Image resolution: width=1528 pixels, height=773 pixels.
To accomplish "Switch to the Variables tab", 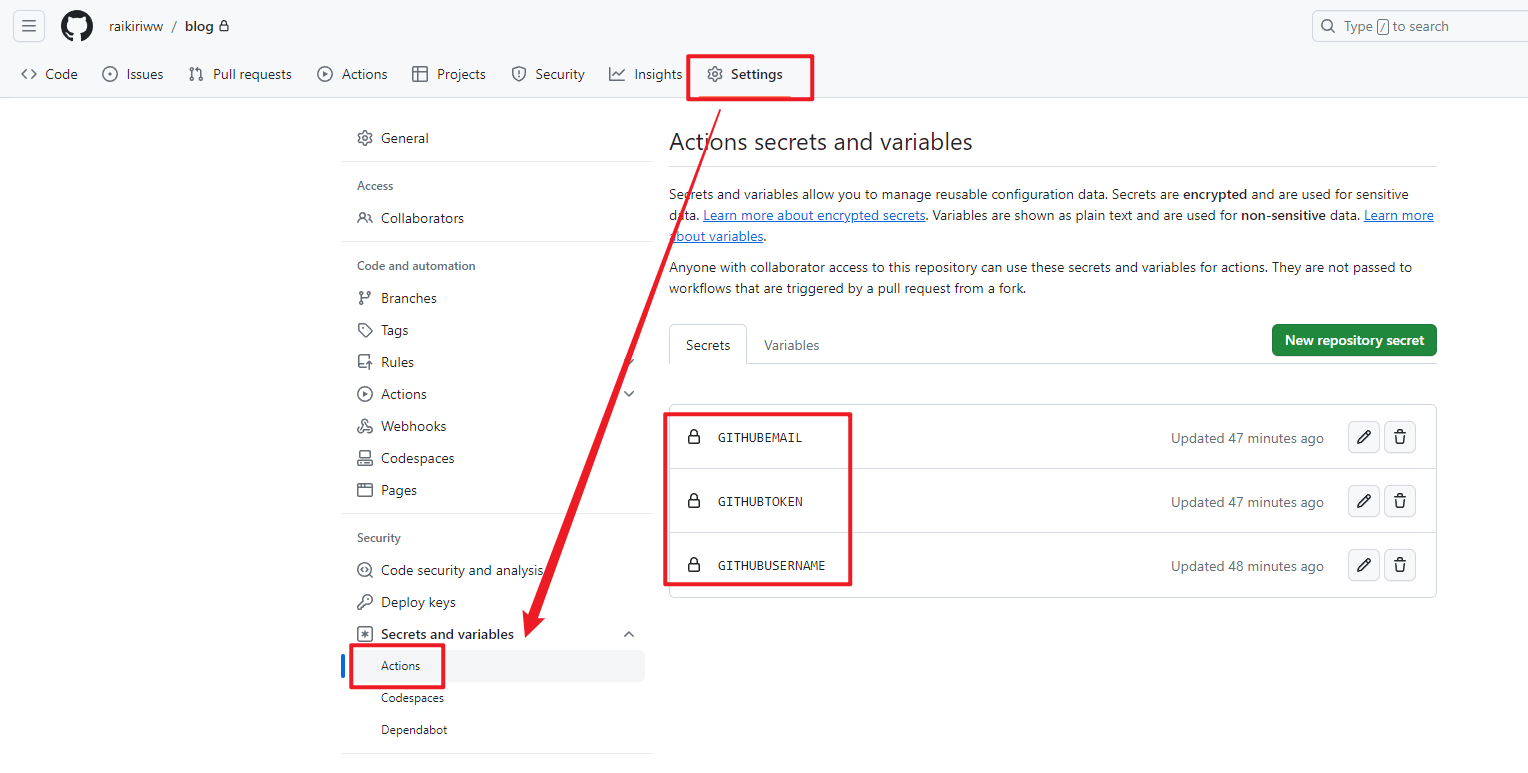I will (791, 344).
